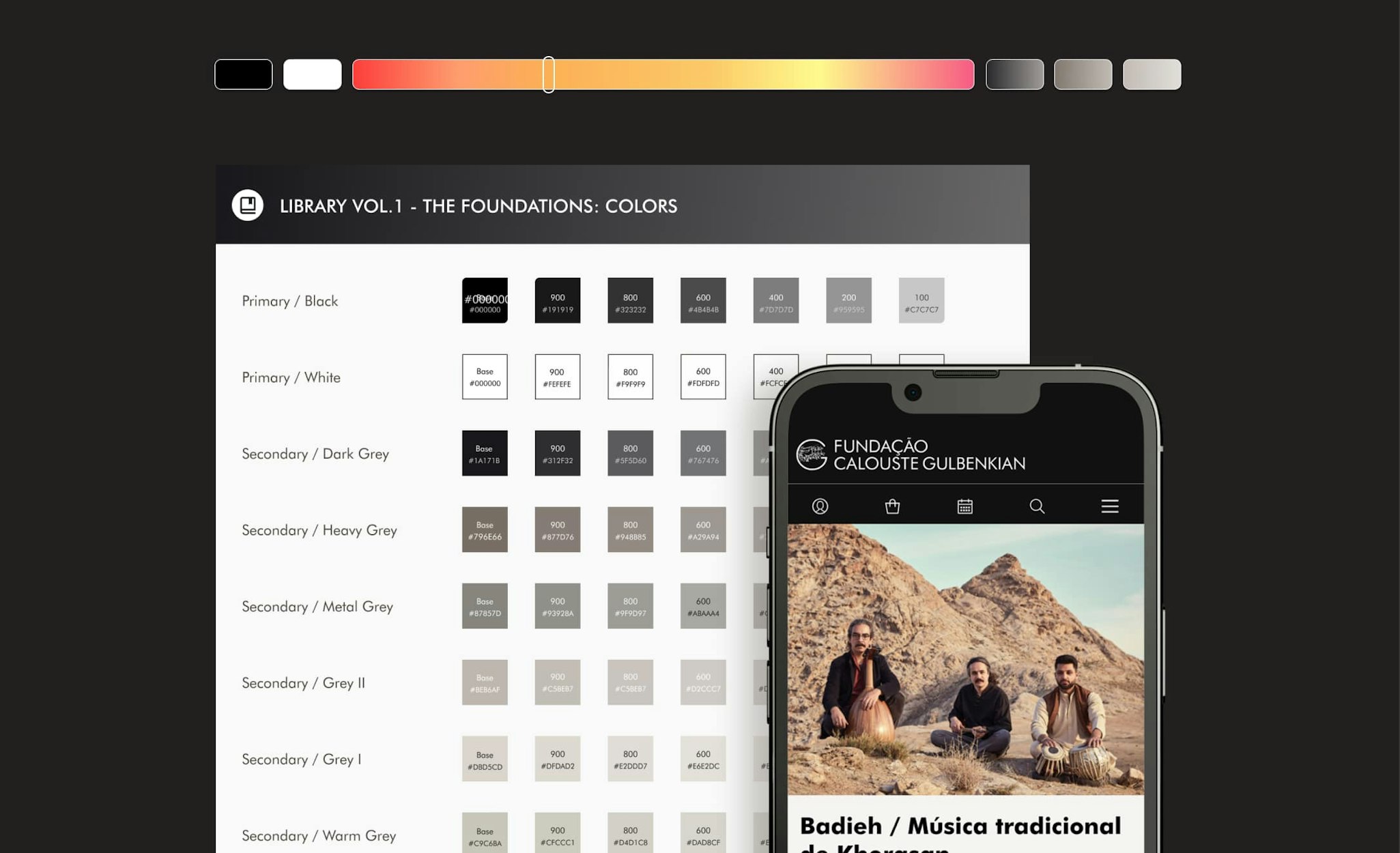Select Dark Grey 800 #5F5D60 swatch
The height and width of the screenshot is (853, 1400).
click(631, 453)
